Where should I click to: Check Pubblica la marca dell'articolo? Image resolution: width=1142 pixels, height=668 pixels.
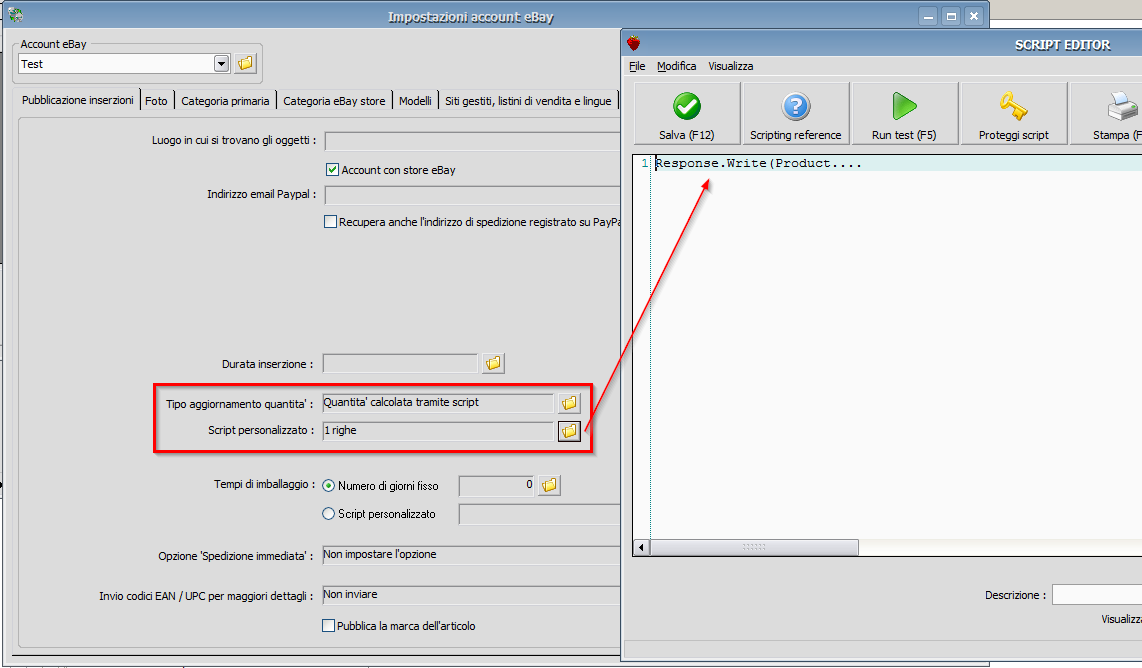[x=328, y=626]
